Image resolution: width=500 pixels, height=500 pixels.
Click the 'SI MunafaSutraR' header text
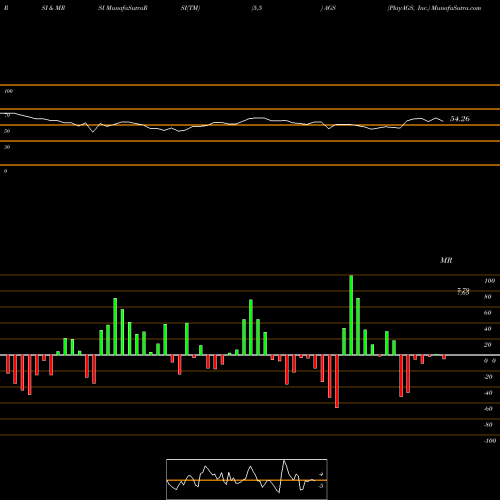pos(123,8)
